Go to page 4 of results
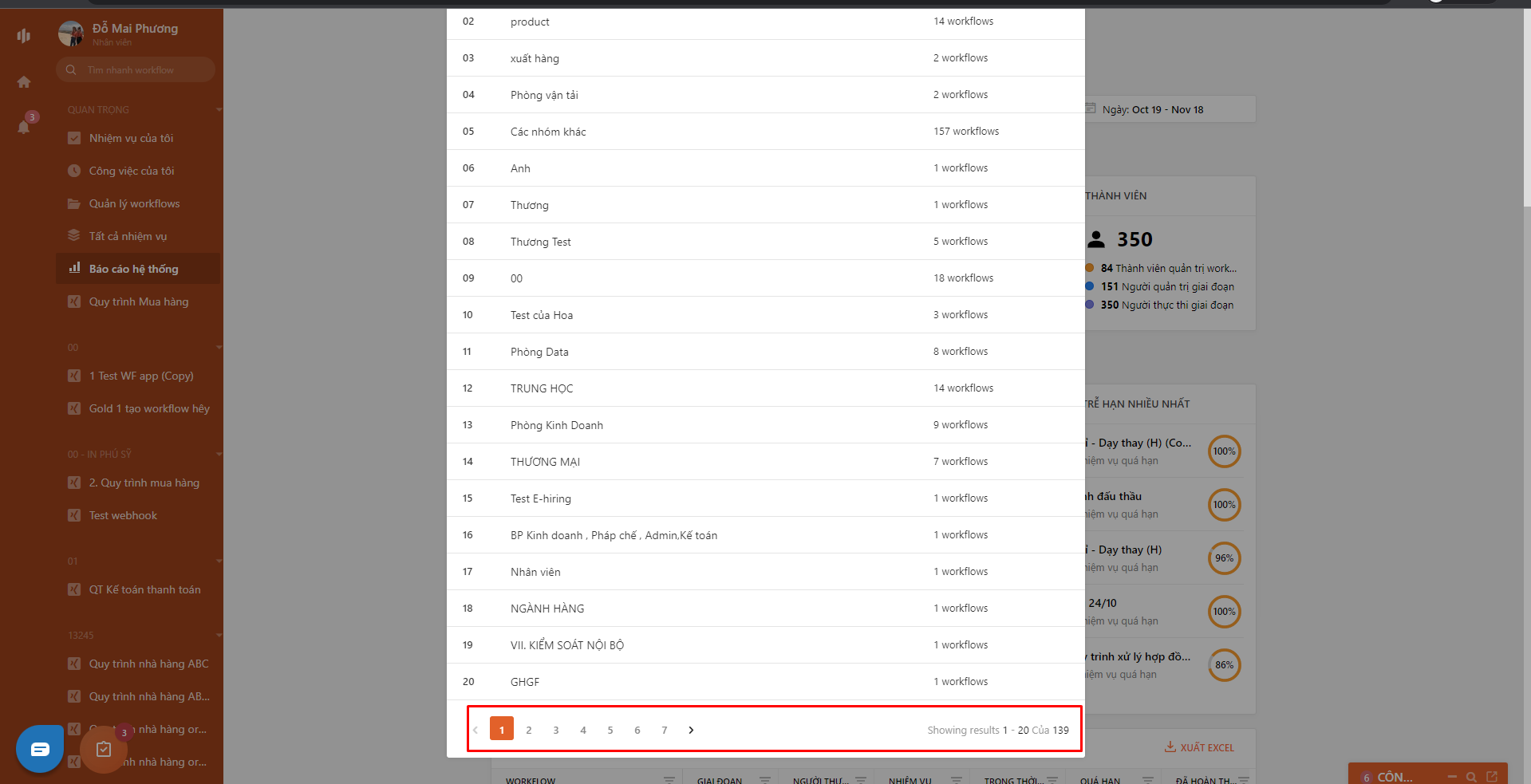The image size is (1531, 784). pyautogui.click(x=583, y=730)
